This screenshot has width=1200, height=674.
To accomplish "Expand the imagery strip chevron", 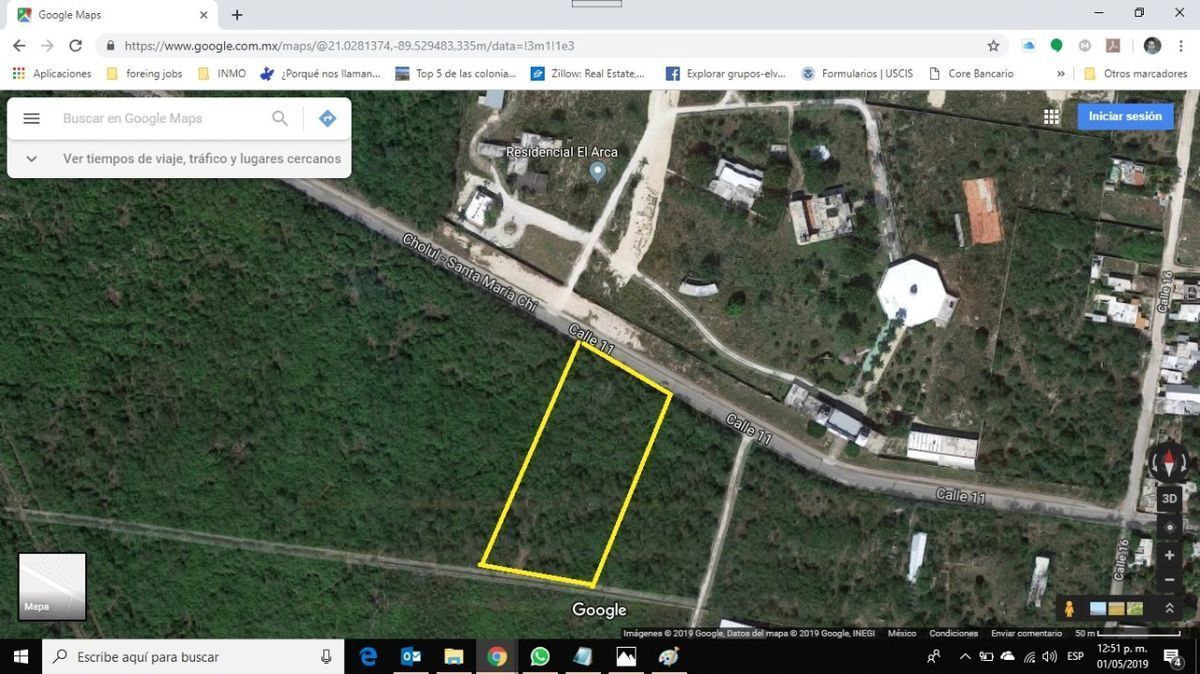I will click(1169, 608).
